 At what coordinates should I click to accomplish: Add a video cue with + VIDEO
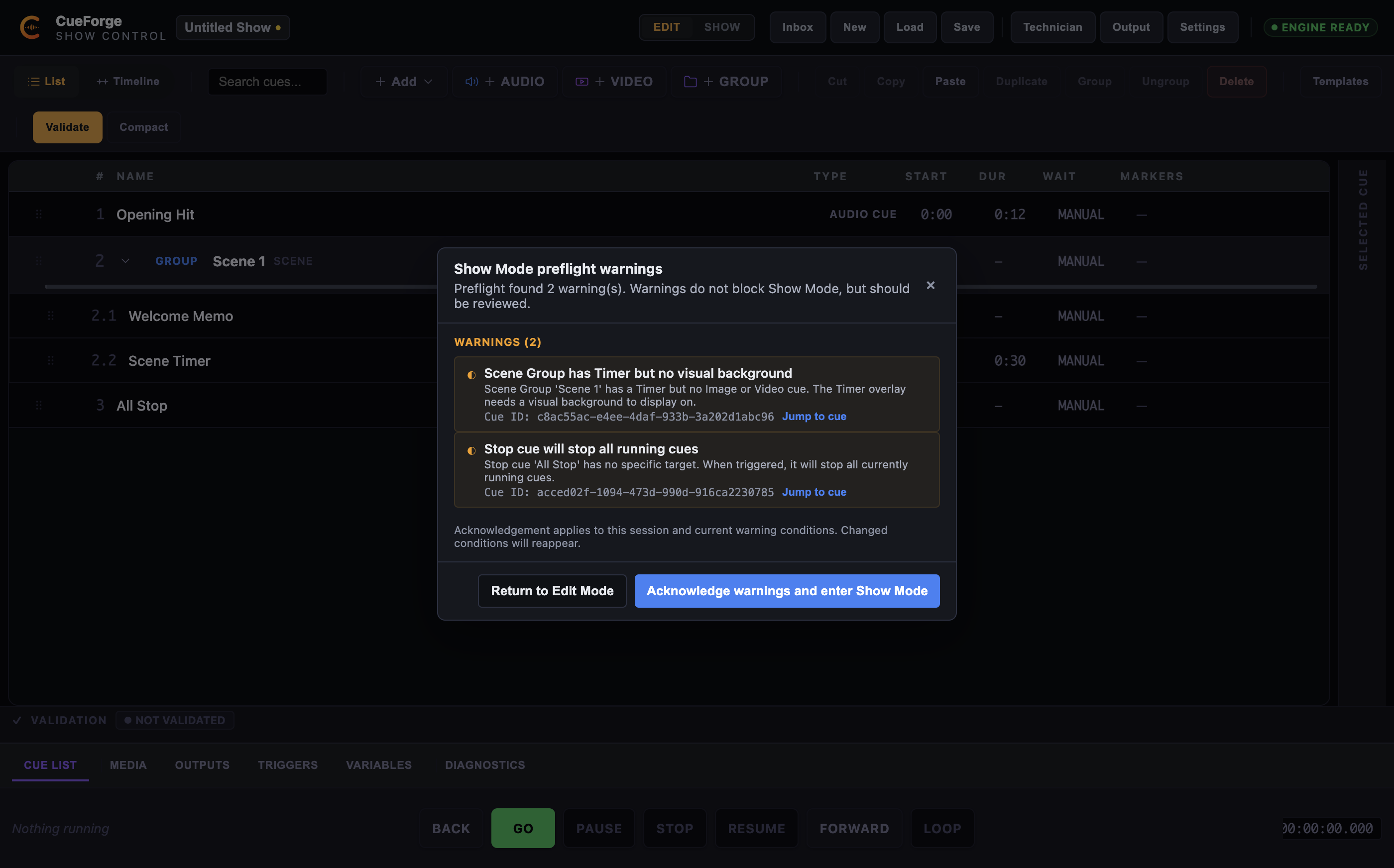[614, 82]
